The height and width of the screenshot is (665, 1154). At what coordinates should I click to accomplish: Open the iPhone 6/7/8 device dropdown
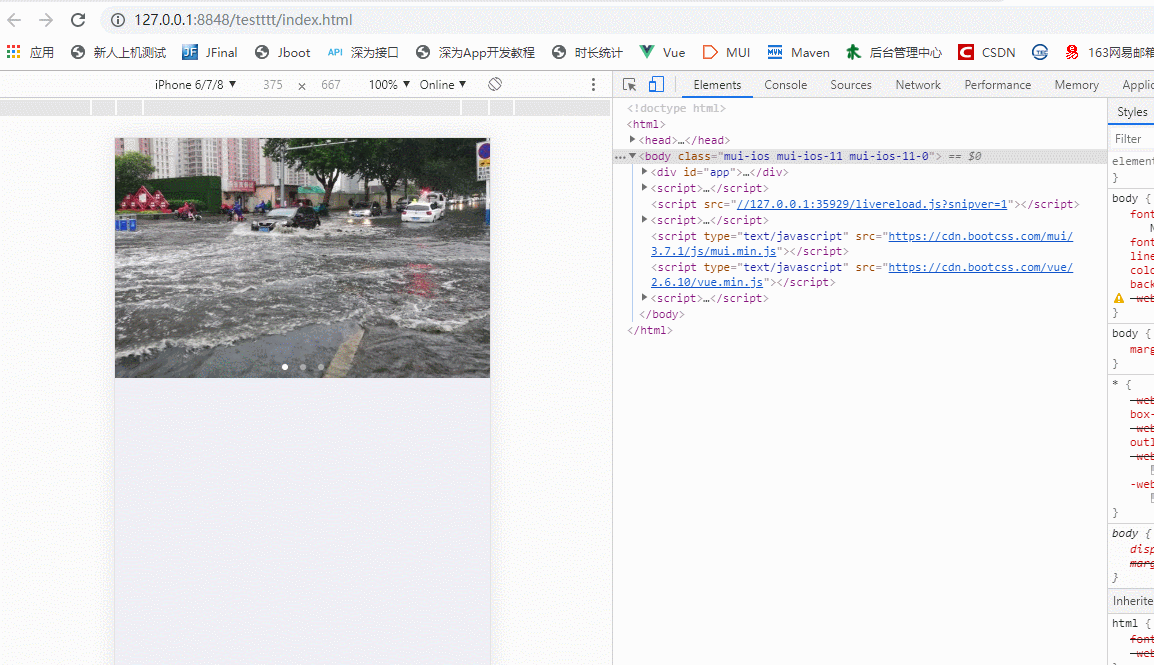point(195,85)
